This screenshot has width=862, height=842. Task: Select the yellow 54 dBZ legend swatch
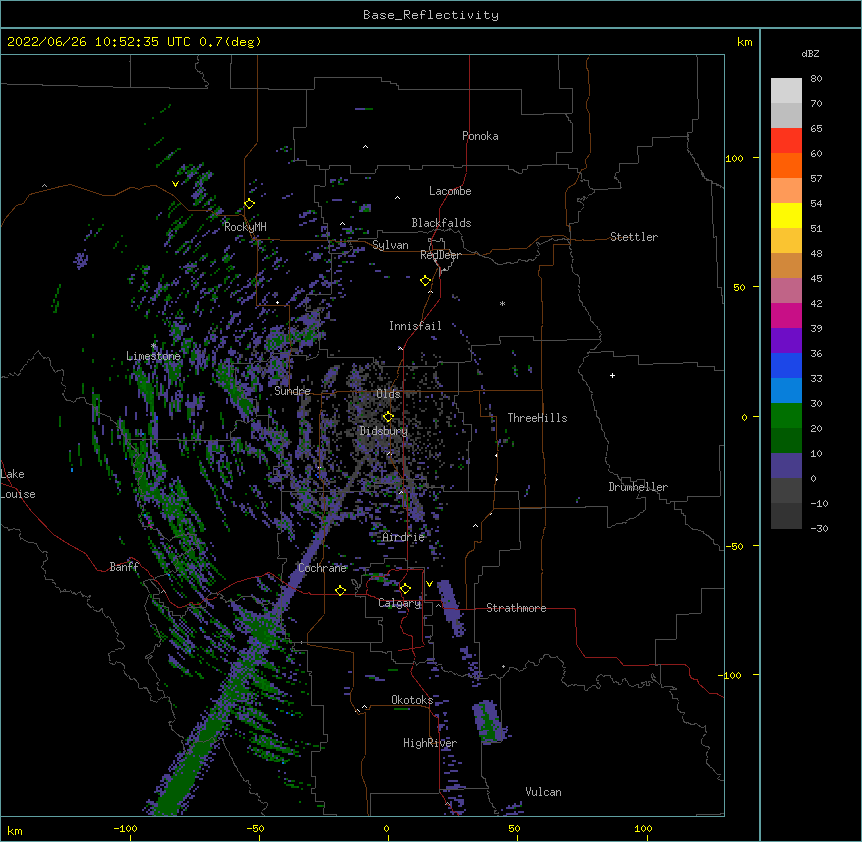[786, 215]
